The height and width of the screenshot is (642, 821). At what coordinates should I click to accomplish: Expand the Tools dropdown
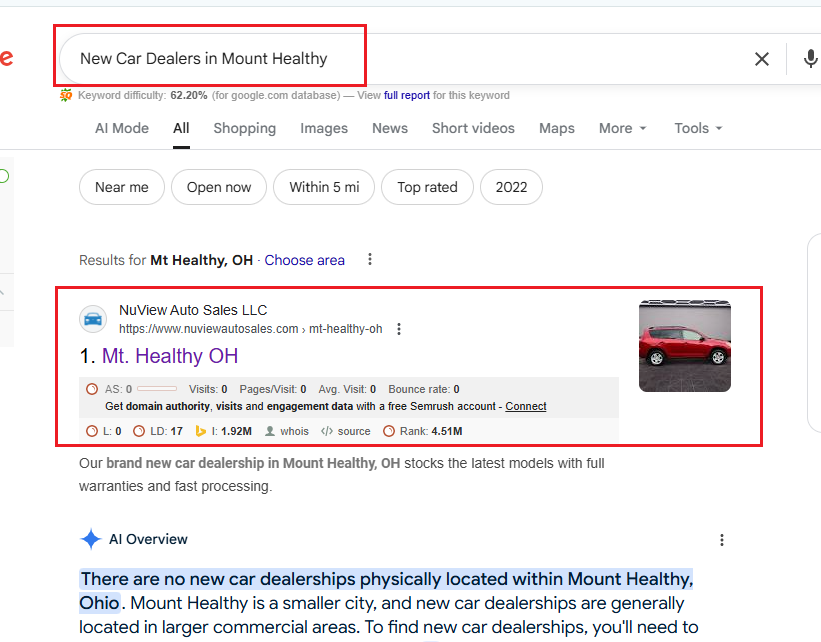tap(697, 128)
